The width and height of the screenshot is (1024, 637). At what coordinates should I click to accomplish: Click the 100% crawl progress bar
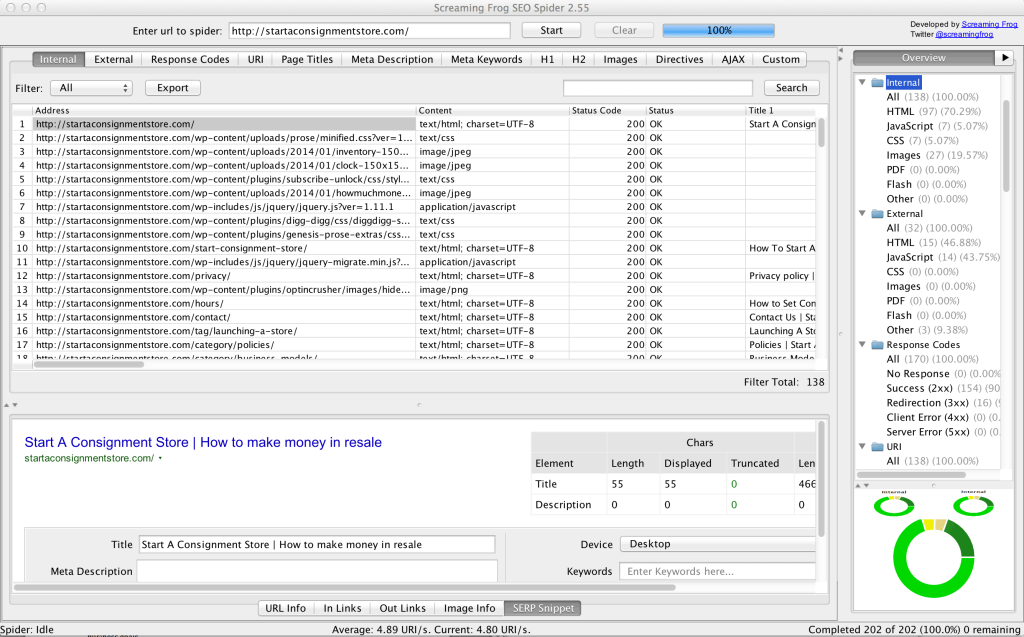click(x=718, y=31)
